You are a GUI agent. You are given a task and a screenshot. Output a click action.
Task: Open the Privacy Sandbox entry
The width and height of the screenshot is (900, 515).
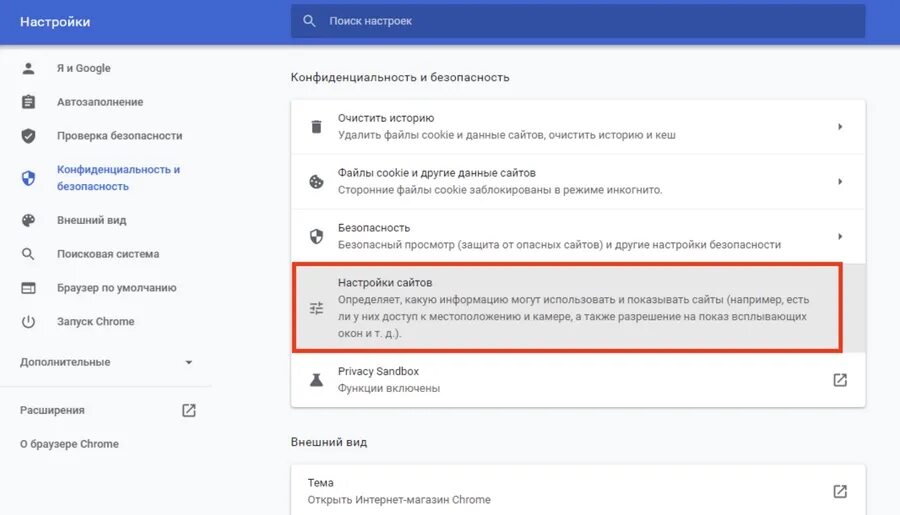click(x=578, y=380)
